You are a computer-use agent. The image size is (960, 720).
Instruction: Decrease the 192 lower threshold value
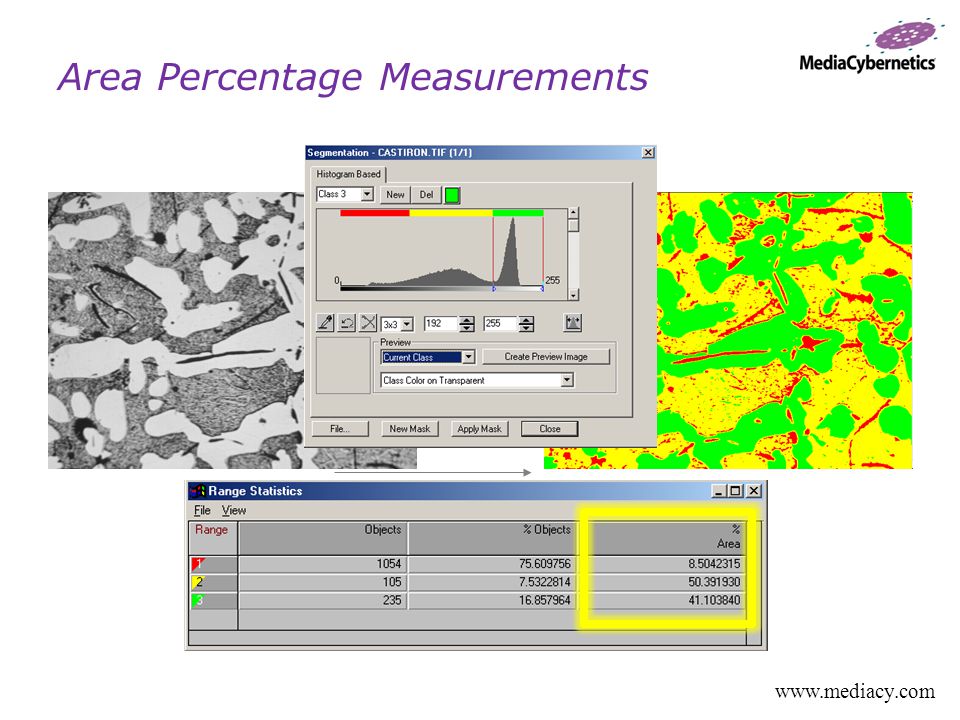[467, 328]
